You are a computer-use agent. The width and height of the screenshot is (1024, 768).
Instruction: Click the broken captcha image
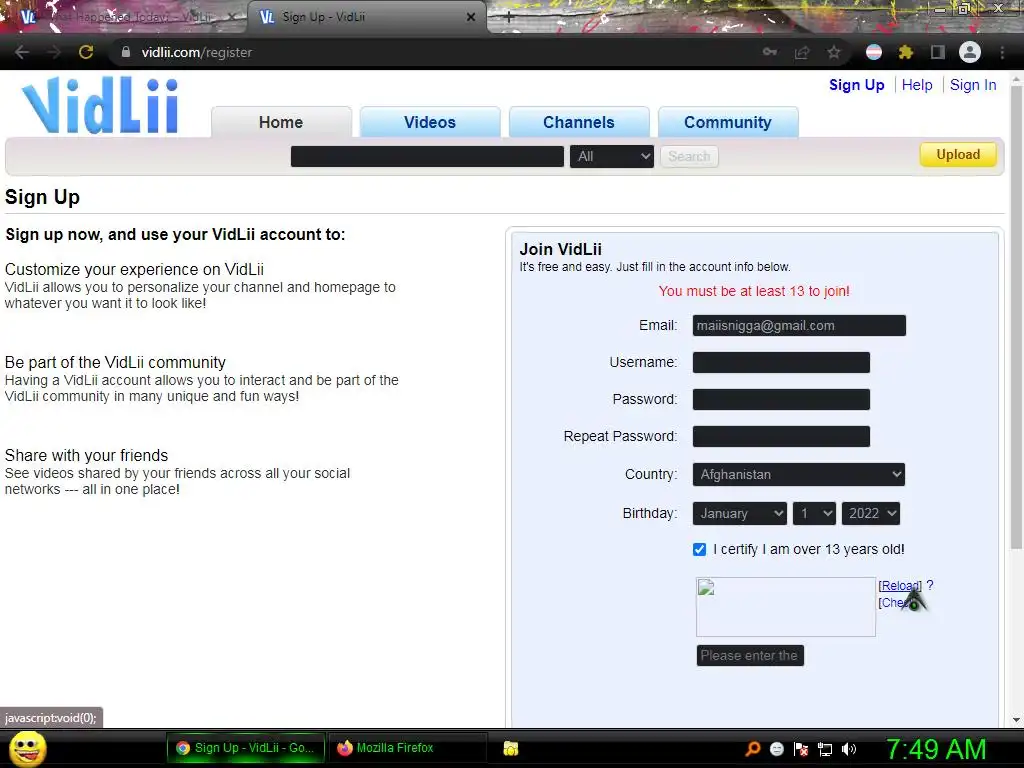pyautogui.click(x=786, y=607)
